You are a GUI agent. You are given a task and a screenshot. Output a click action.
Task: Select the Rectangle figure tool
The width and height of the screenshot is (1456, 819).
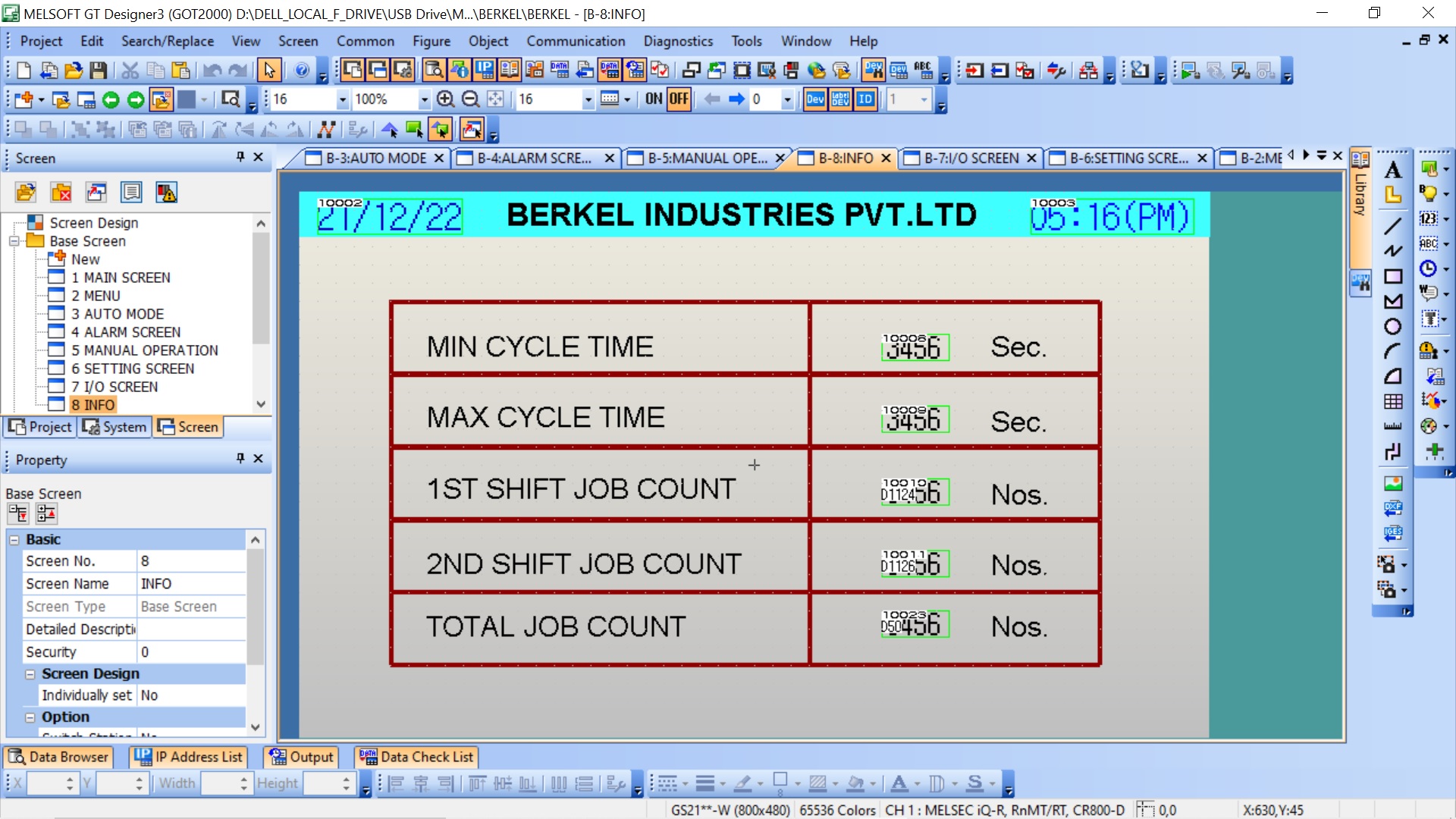coord(1392,276)
